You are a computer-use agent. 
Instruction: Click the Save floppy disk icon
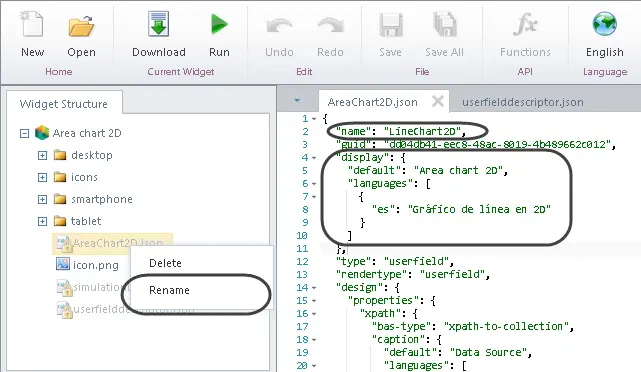390,25
